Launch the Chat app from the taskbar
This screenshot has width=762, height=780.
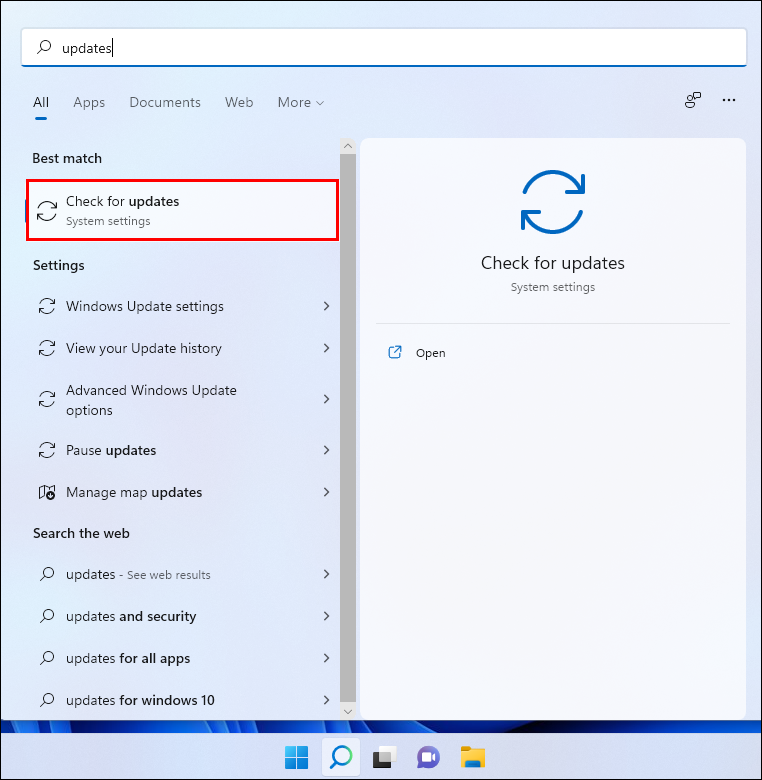(x=429, y=758)
